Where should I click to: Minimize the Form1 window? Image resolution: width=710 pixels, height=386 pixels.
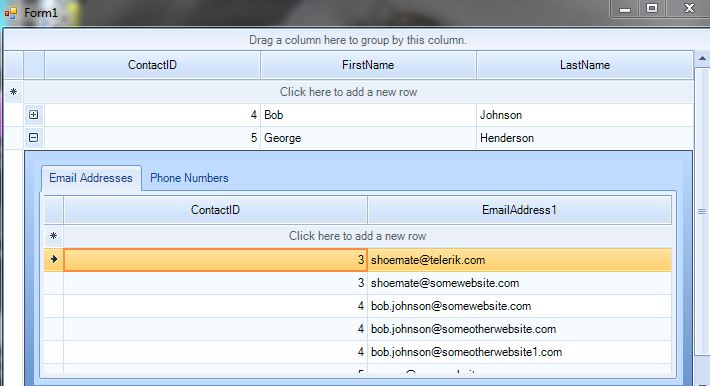point(625,9)
